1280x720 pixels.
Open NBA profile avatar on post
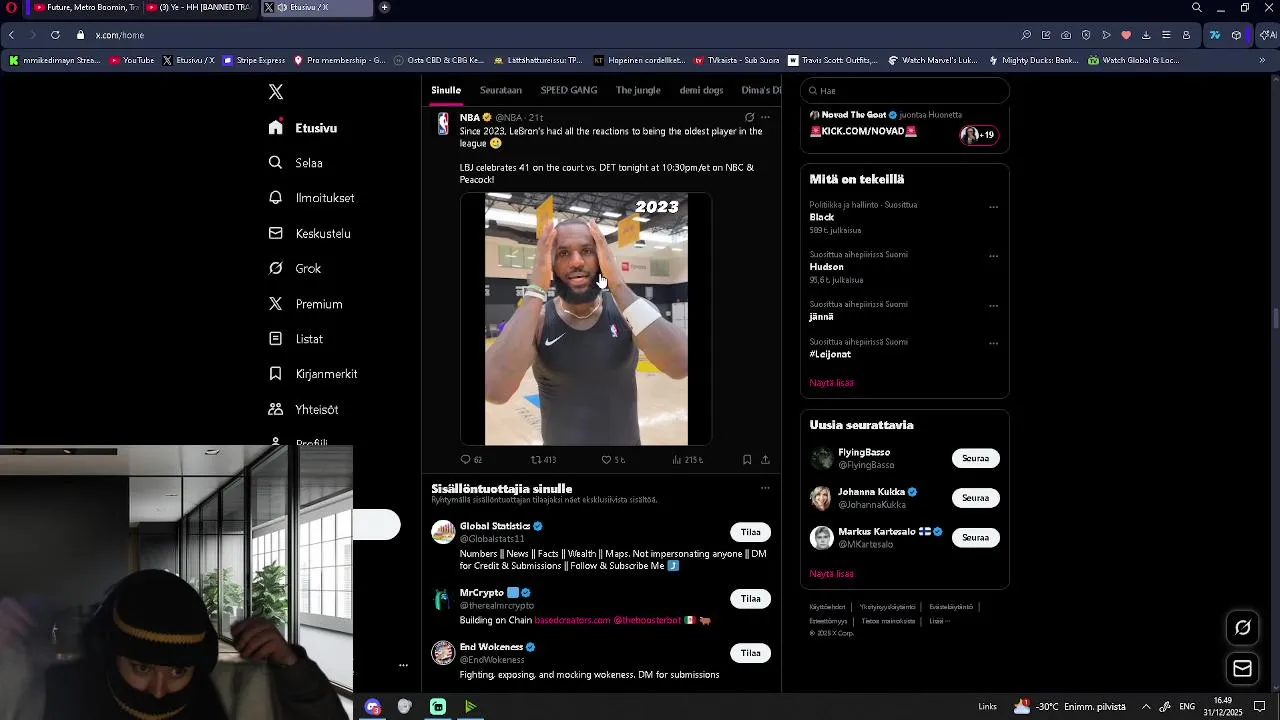point(443,124)
